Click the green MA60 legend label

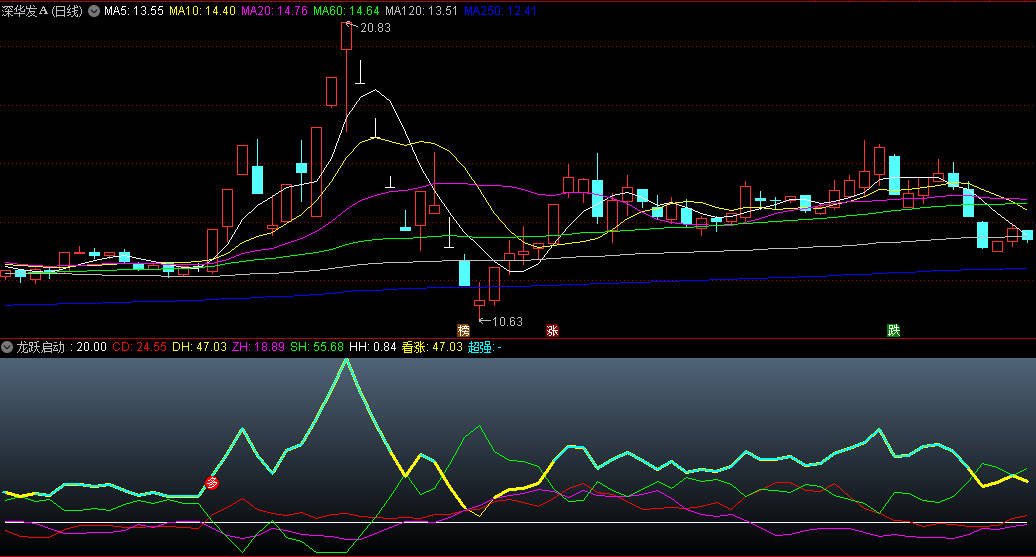pyautogui.click(x=346, y=11)
